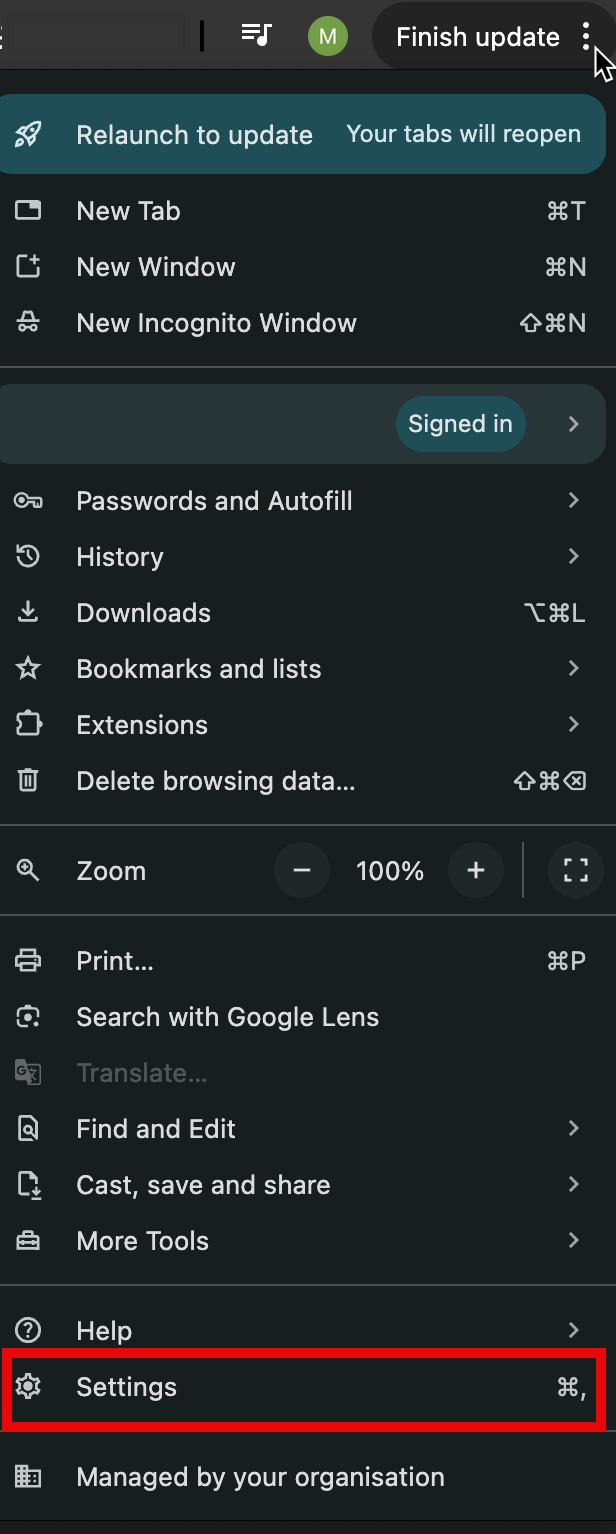Expand the Passwords and Autofill submenu
The width and height of the screenshot is (616, 1534).
[574, 500]
